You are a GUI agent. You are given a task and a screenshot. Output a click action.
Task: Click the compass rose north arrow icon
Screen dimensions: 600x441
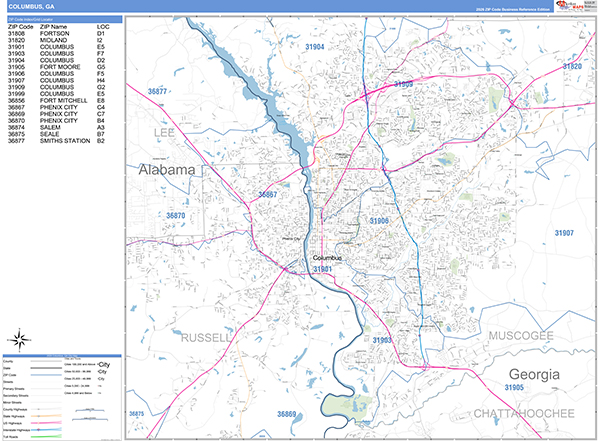pos(20,340)
